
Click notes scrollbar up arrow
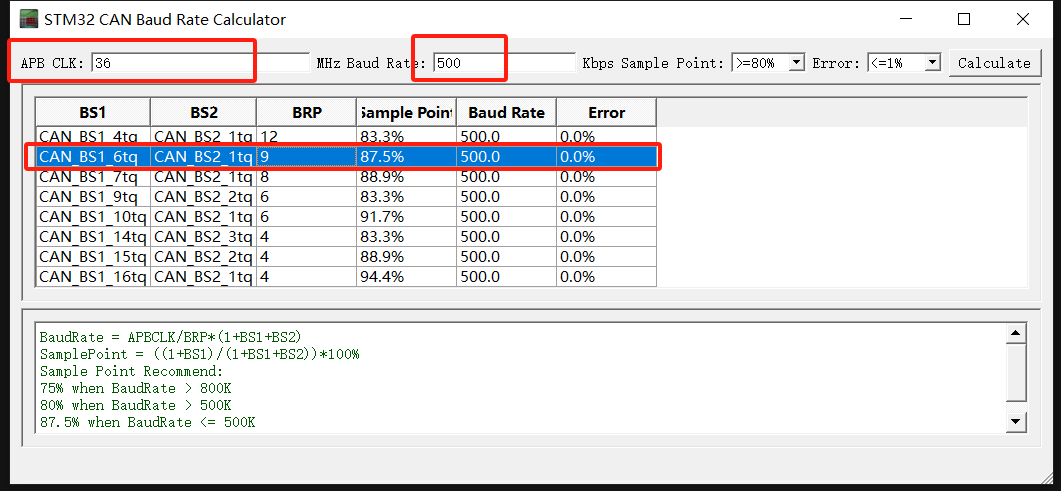click(1015, 333)
